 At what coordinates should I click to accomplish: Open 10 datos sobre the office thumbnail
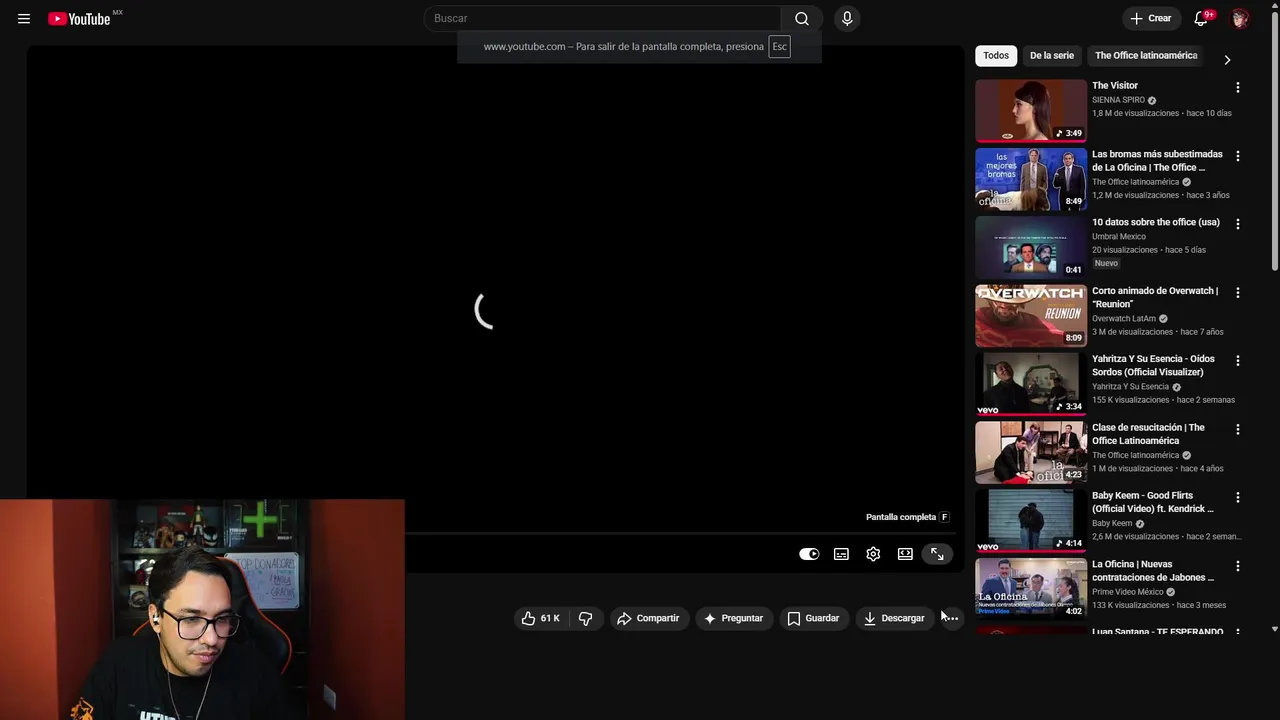(x=1031, y=247)
